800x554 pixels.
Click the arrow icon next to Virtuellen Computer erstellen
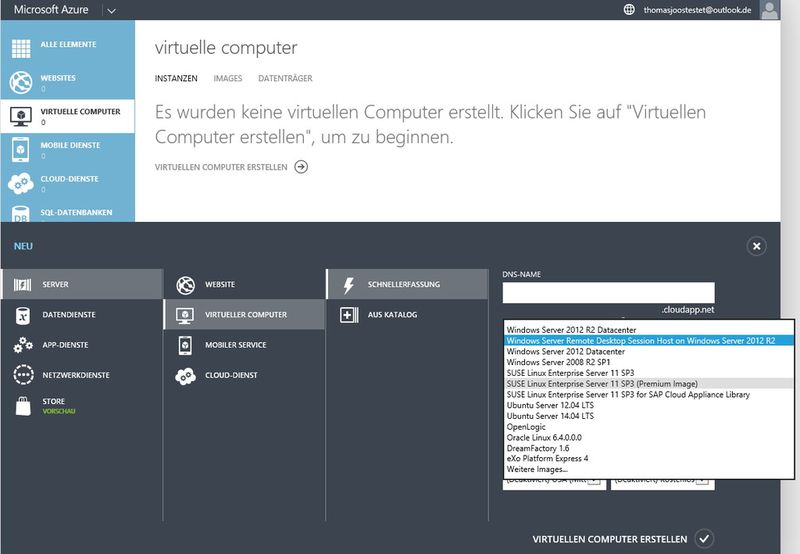301,167
